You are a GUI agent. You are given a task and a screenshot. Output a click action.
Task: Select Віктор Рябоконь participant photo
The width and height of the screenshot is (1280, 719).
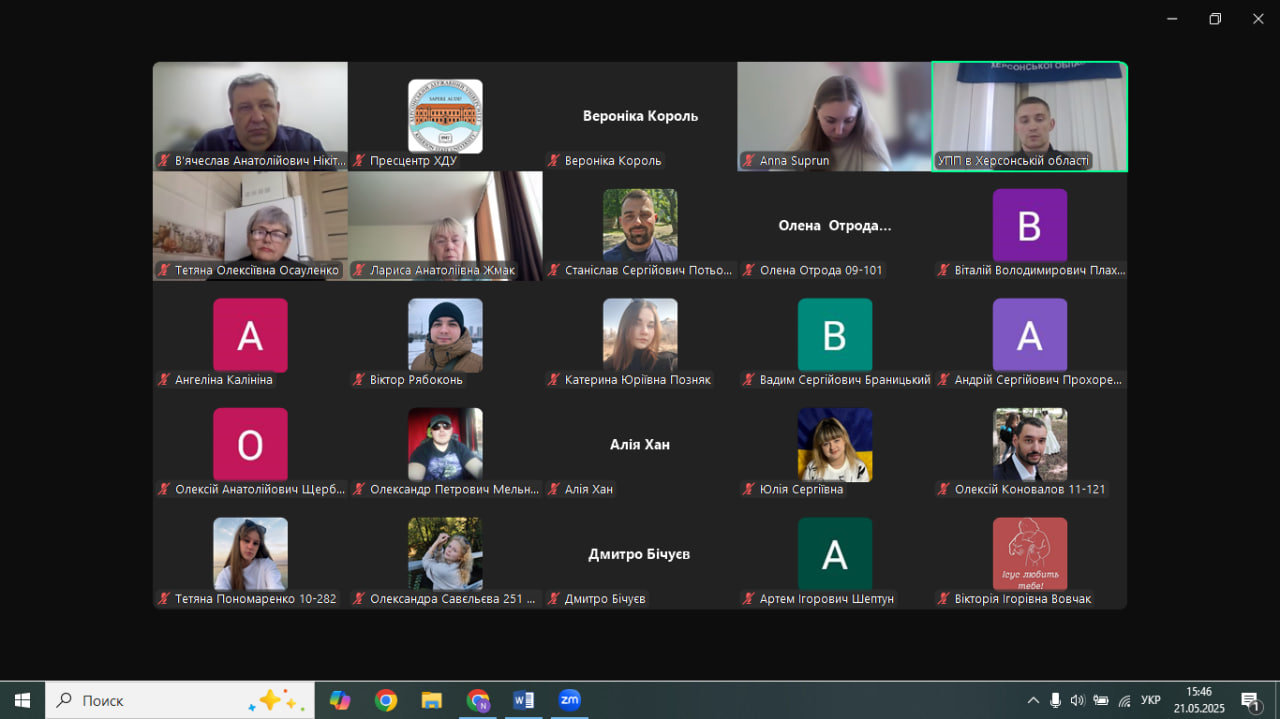tap(445, 335)
